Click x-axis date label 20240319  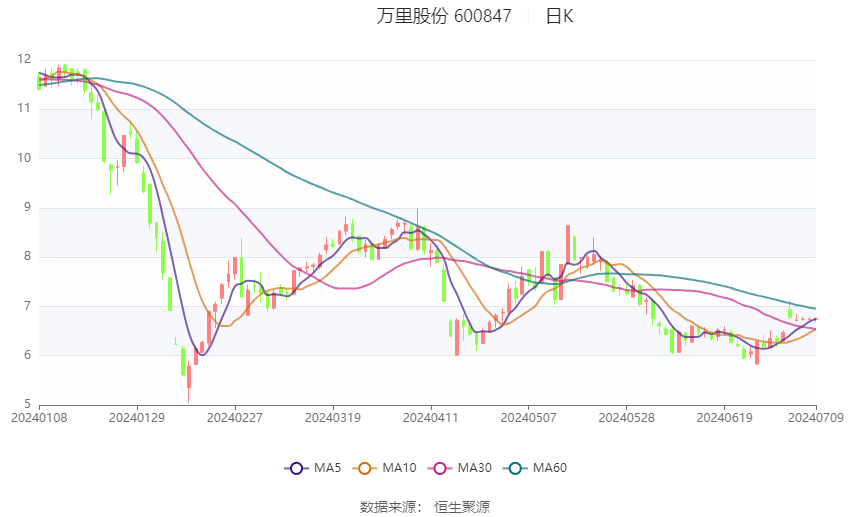coord(333,418)
